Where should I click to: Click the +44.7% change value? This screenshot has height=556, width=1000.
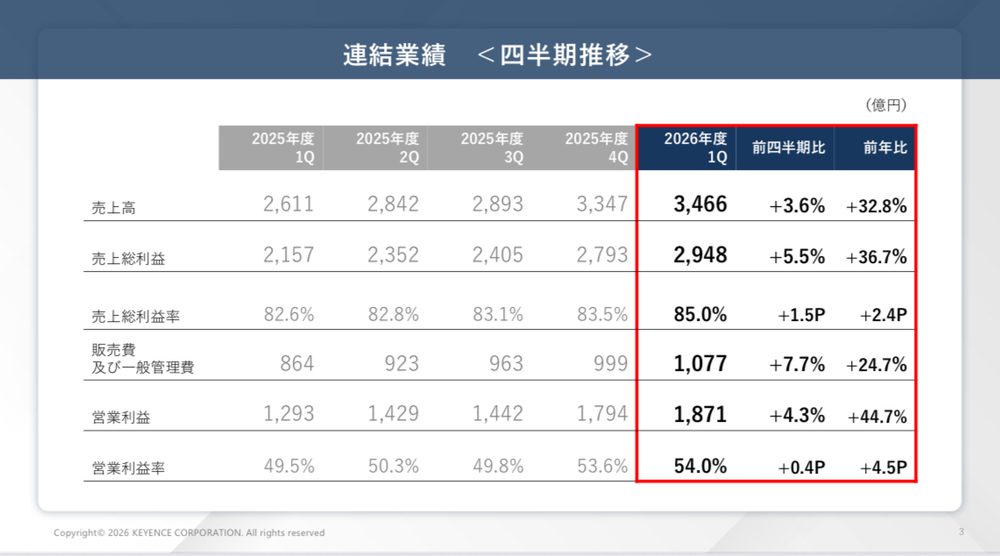[877, 416]
